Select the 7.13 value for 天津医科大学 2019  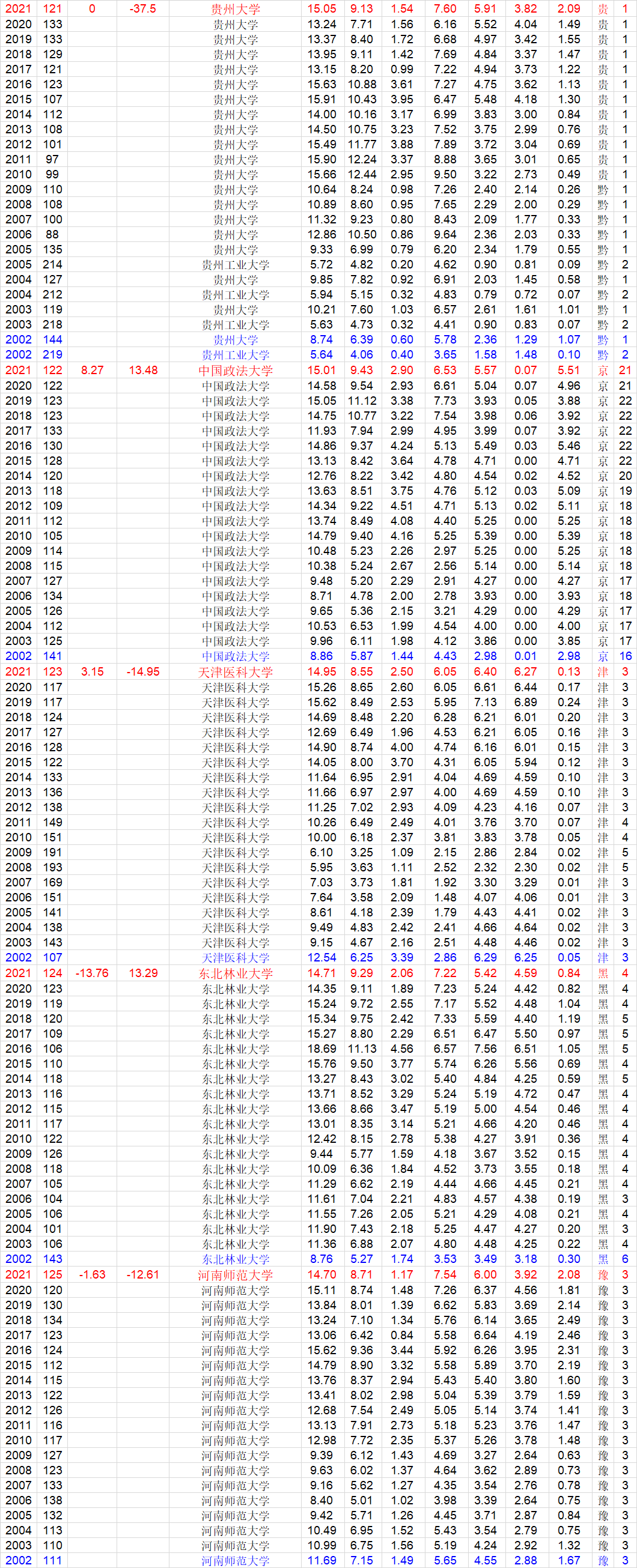(x=486, y=702)
